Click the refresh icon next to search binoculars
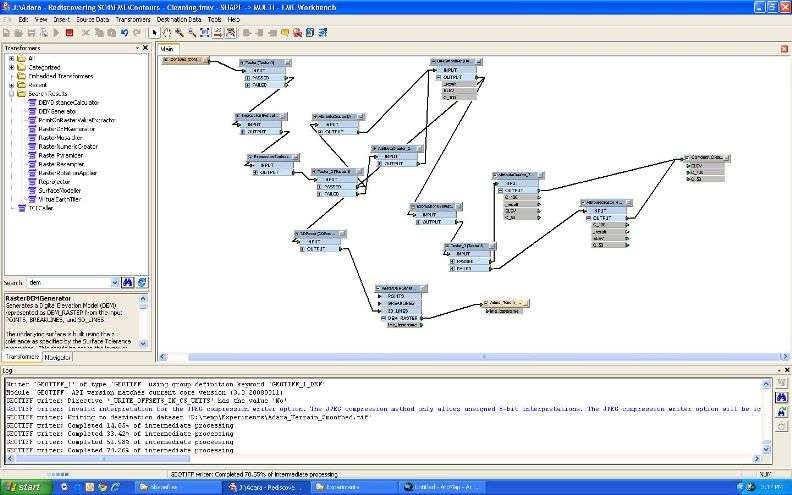 141,282
